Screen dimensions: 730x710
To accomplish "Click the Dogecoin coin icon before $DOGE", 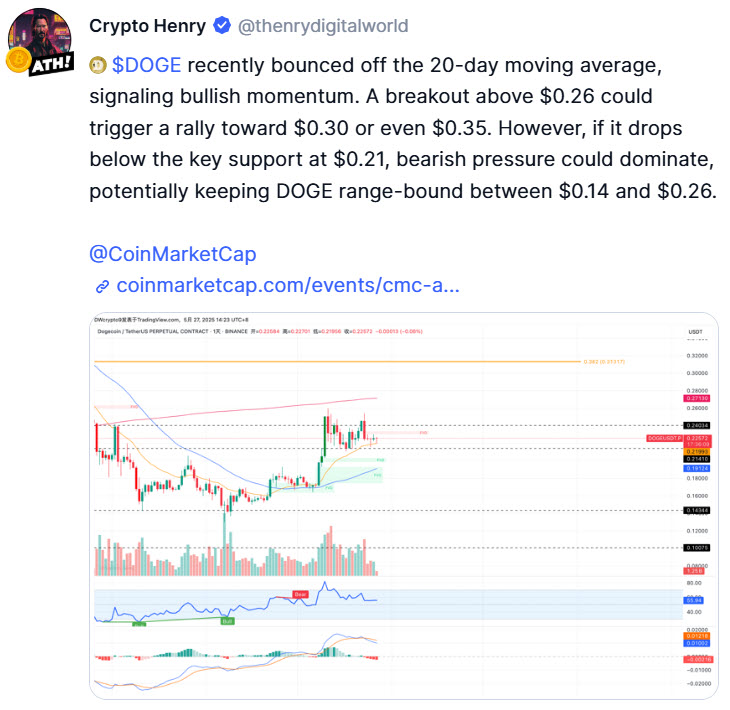I will [98, 65].
